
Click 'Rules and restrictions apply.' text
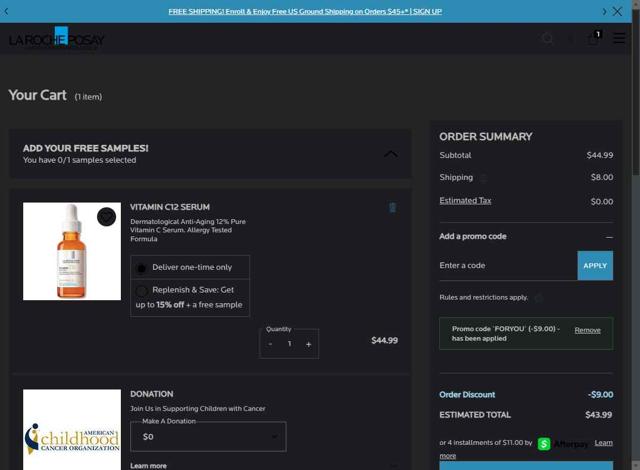pyautogui.click(x=484, y=297)
